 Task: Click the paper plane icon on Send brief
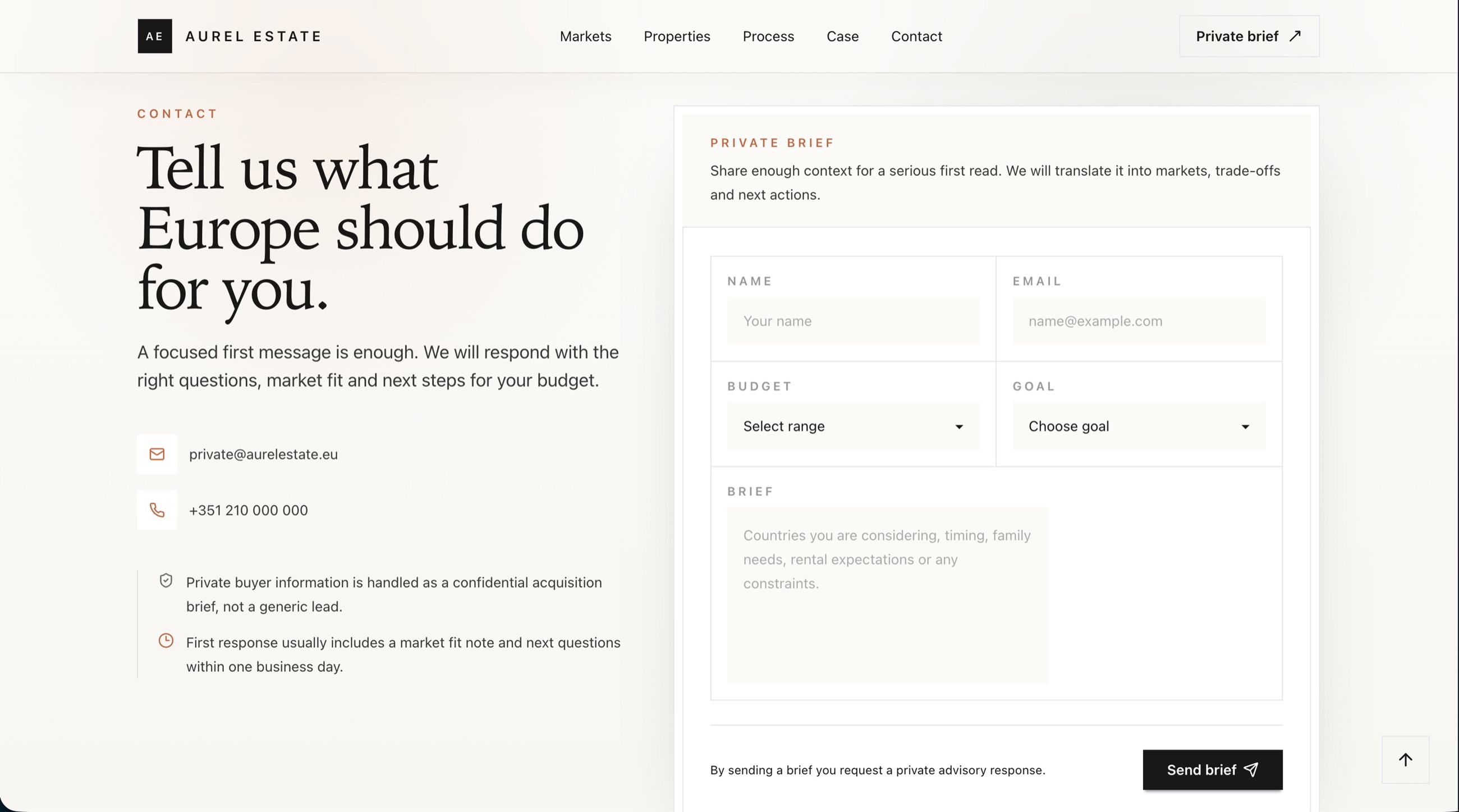pos(1251,769)
